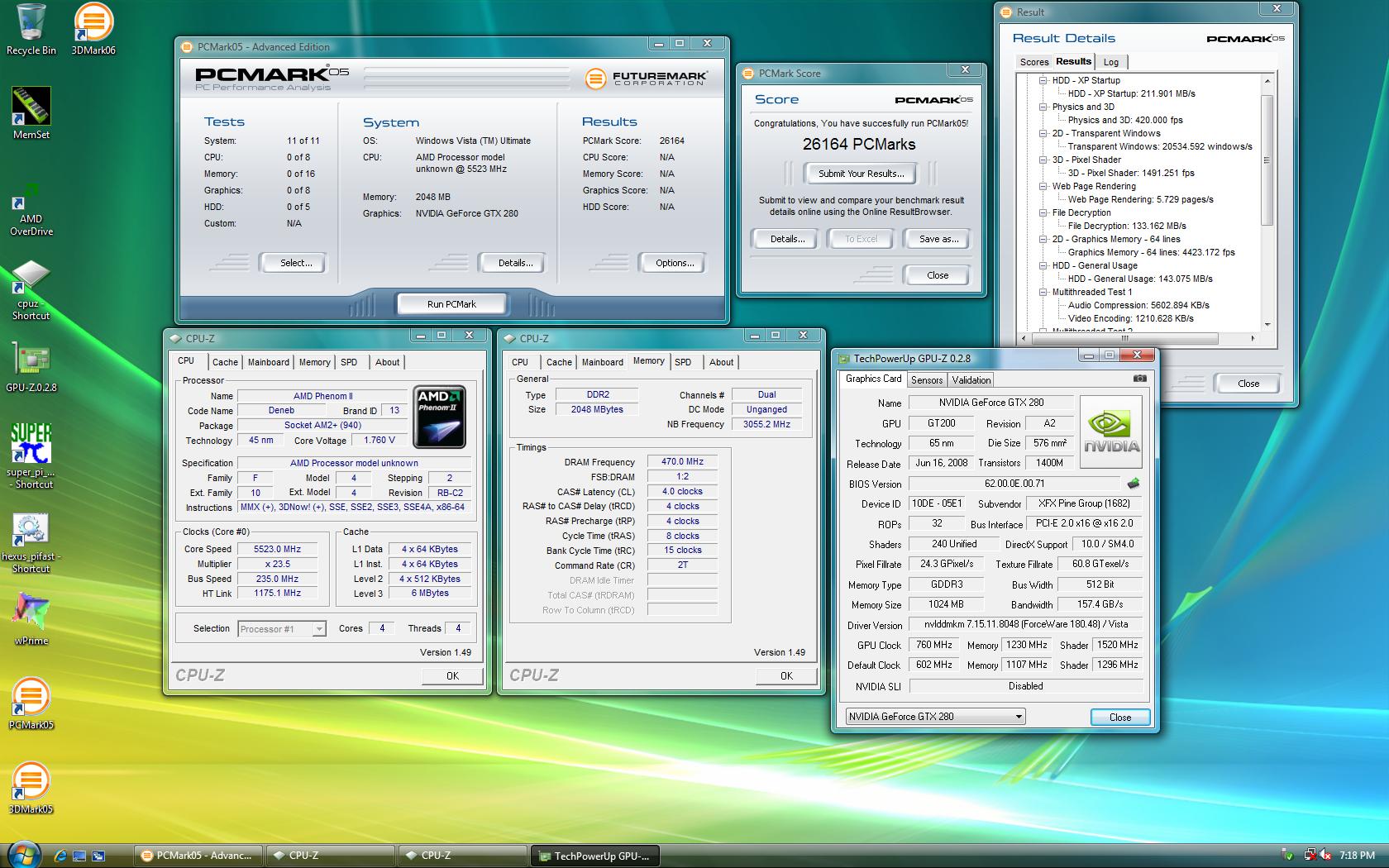Click the Switch between windows quick launch icon
The height and width of the screenshot is (868, 1389).
tap(98, 856)
